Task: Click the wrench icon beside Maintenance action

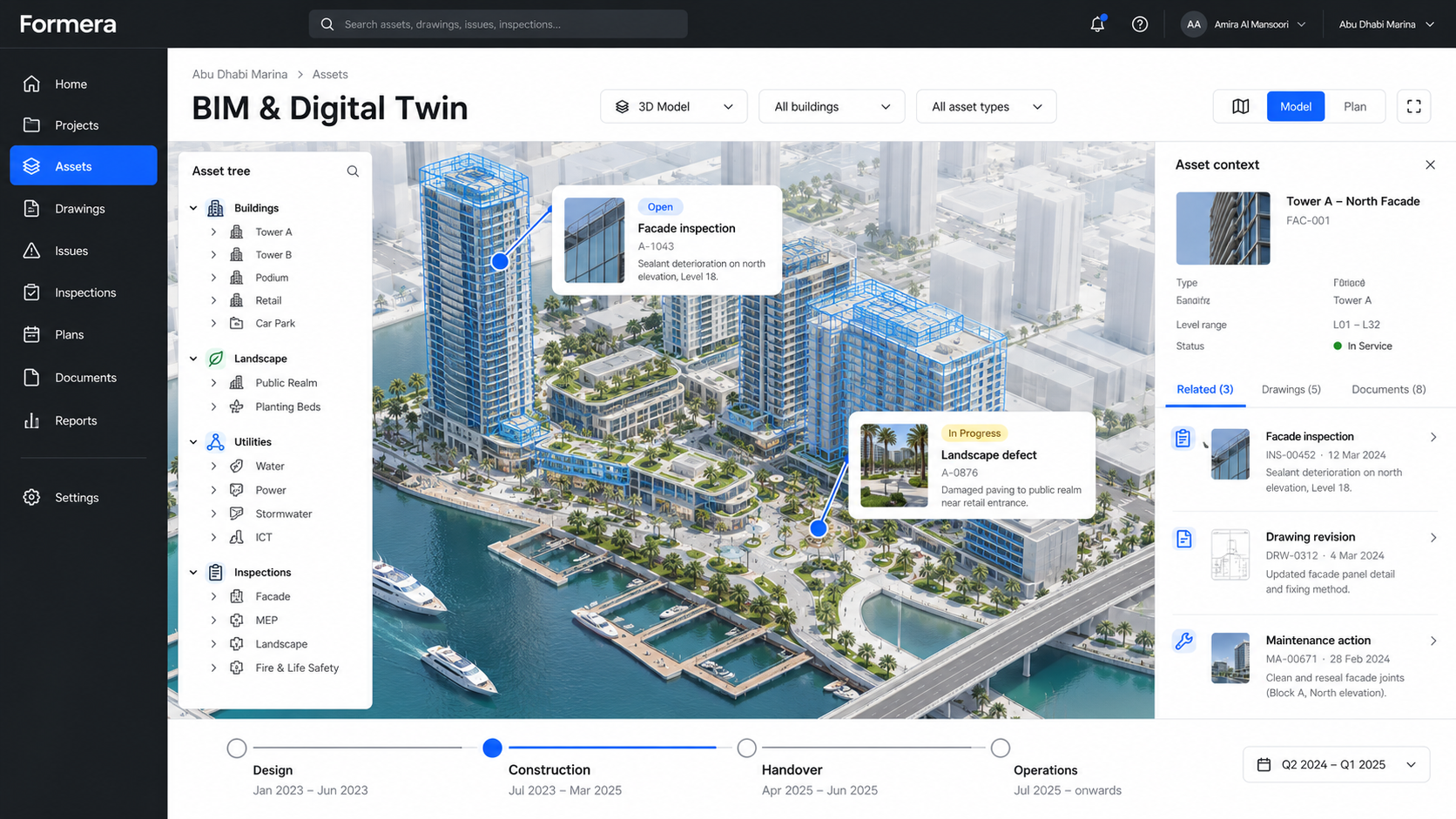Action: tap(1183, 641)
